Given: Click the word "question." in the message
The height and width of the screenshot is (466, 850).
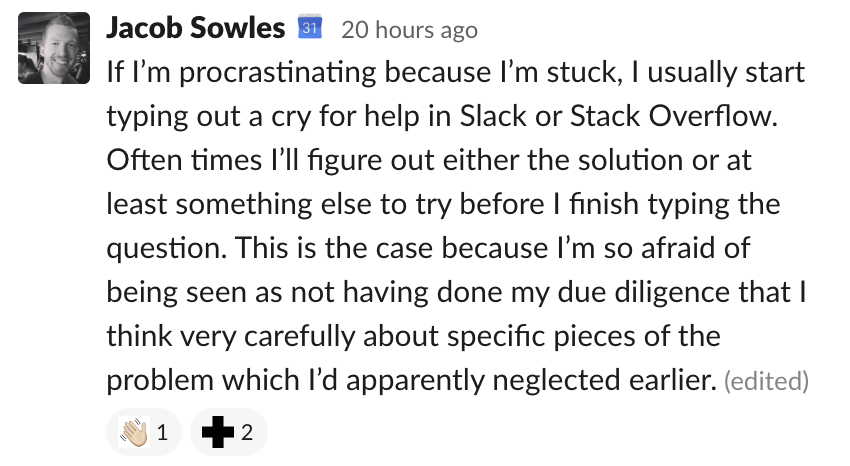Looking at the screenshot, I should click(167, 249).
